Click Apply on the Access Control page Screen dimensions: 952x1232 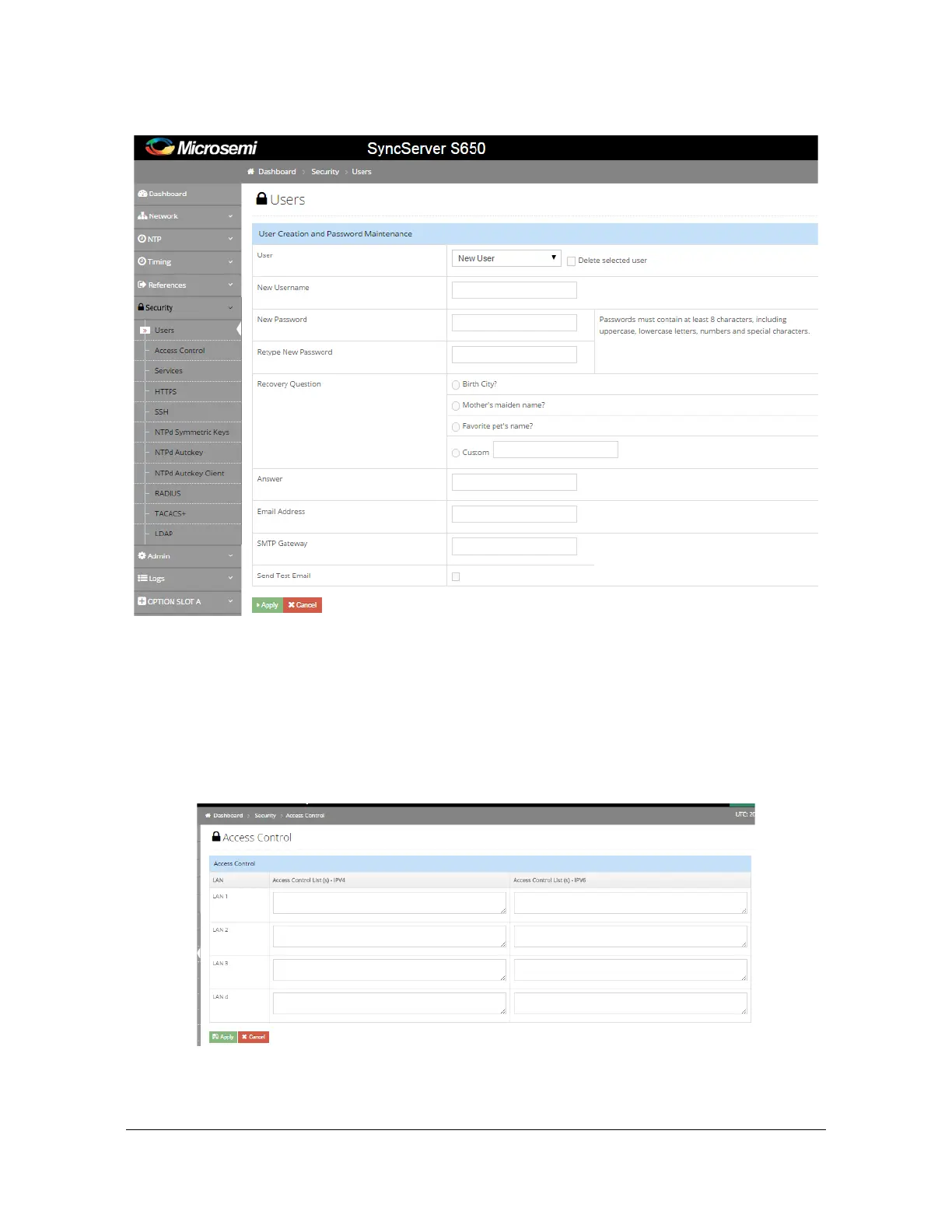(223, 1037)
